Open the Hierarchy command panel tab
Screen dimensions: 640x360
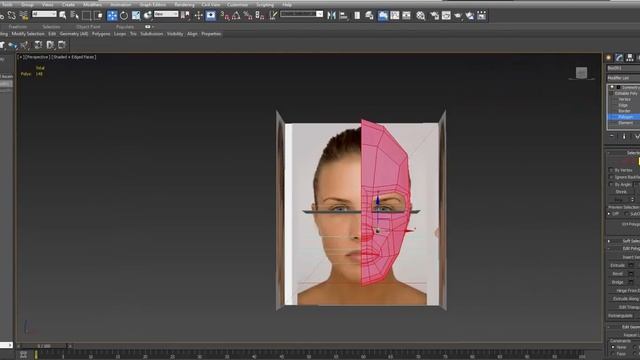click(x=630, y=58)
